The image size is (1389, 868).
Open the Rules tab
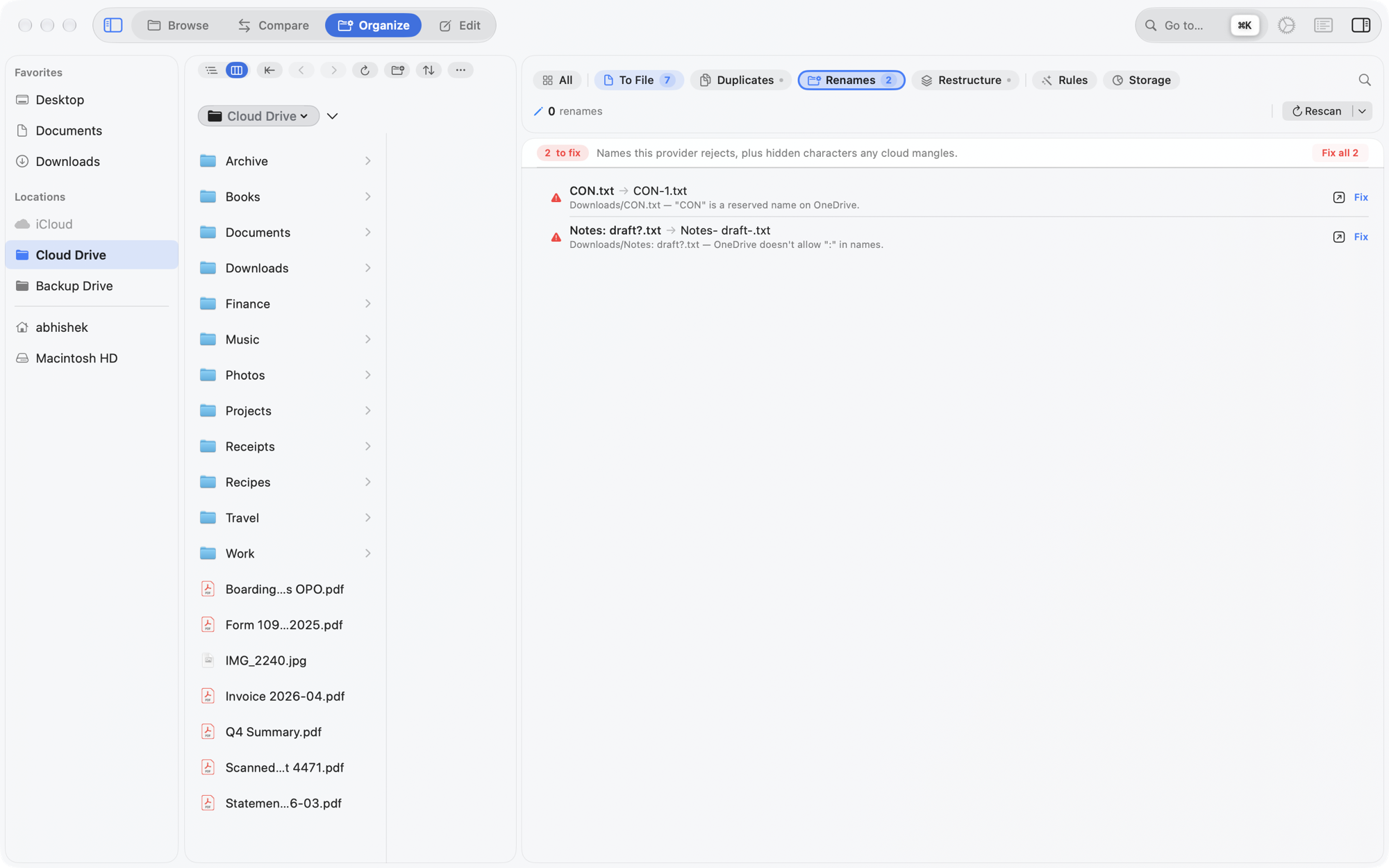[x=1064, y=80]
